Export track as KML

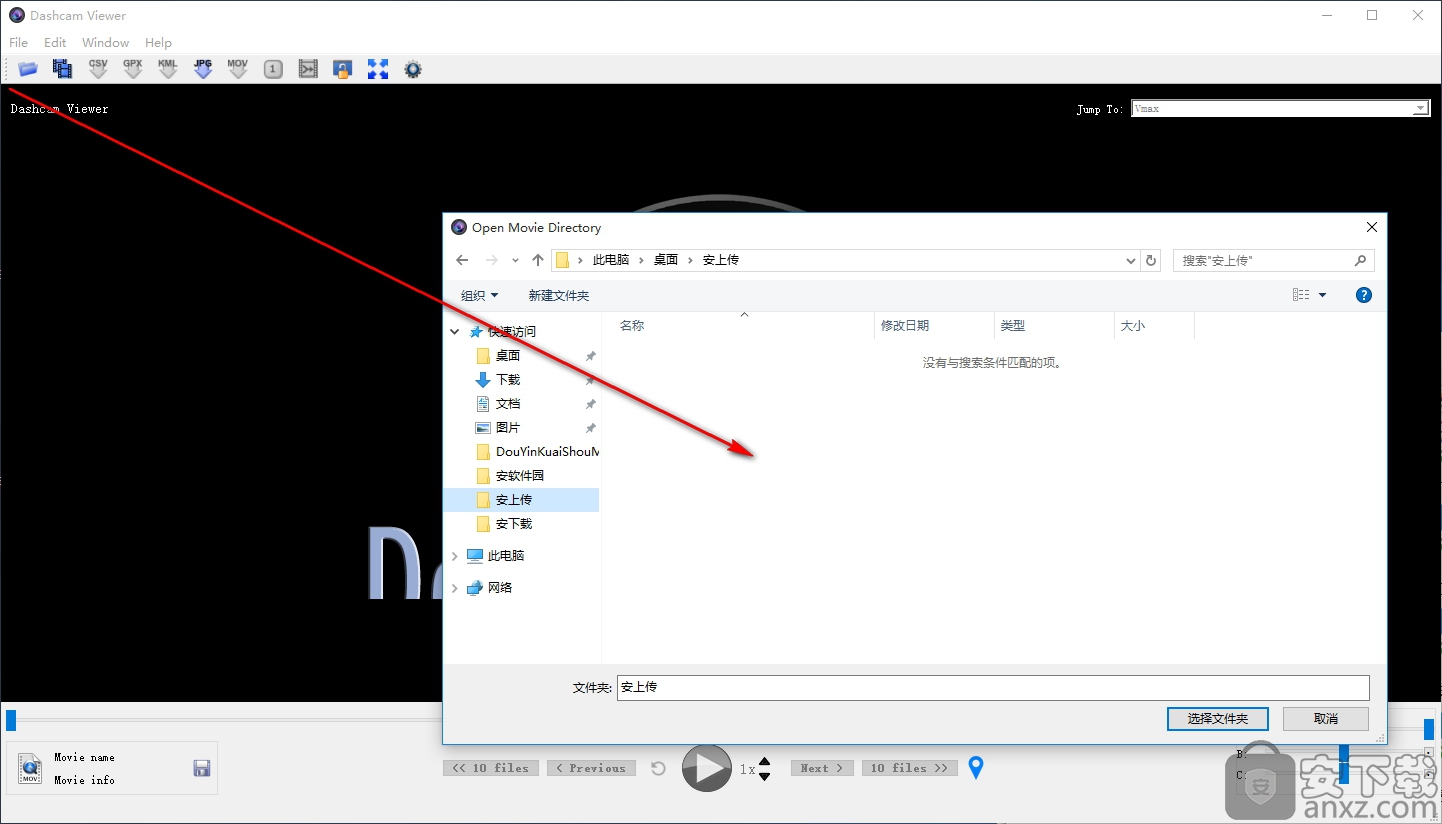pyautogui.click(x=168, y=69)
